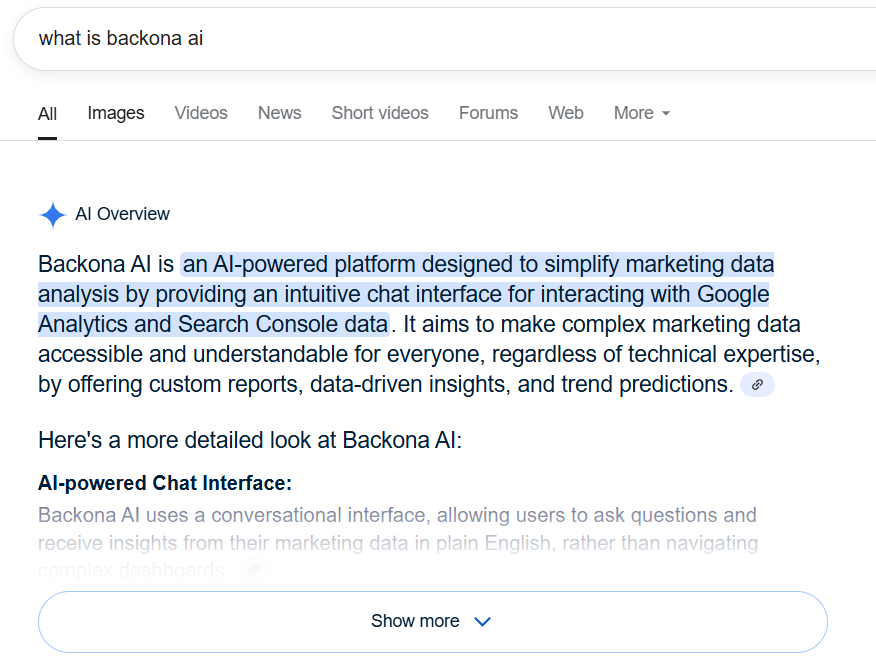
Task: Click the AI Overview label text
Action: point(122,214)
